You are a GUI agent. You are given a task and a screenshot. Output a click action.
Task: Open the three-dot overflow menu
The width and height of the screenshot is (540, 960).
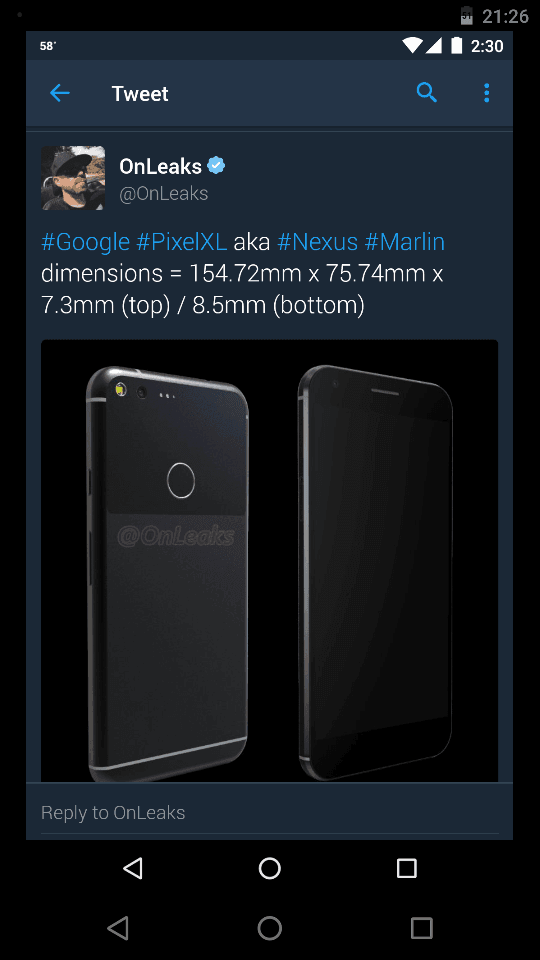(x=487, y=93)
